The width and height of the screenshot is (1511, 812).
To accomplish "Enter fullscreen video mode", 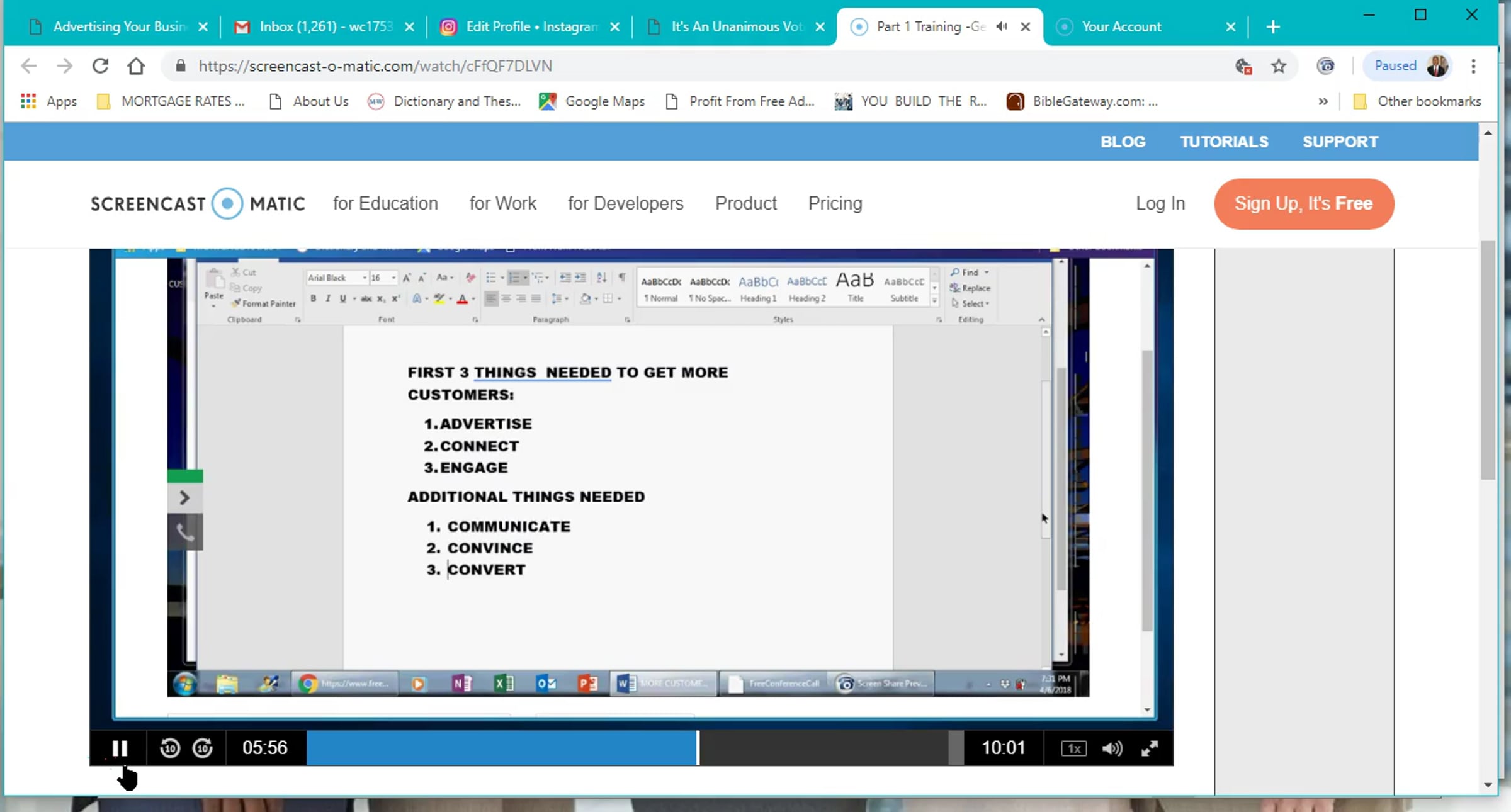I will (x=1150, y=748).
